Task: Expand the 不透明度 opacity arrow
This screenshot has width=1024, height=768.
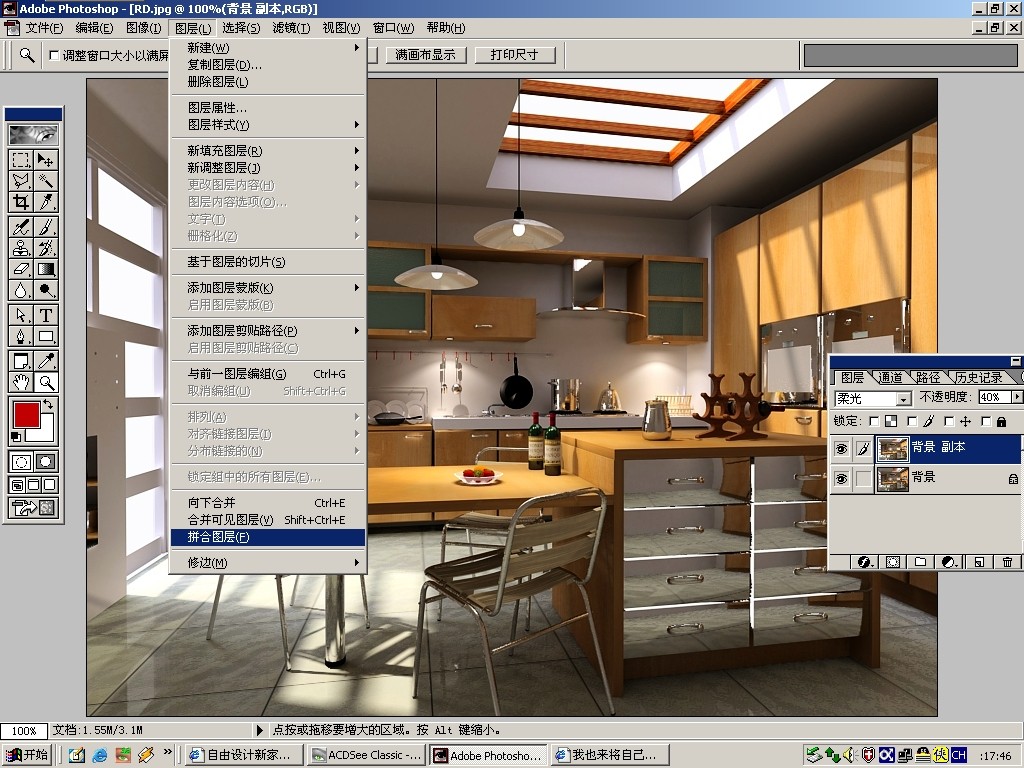Action: pos(1016,397)
